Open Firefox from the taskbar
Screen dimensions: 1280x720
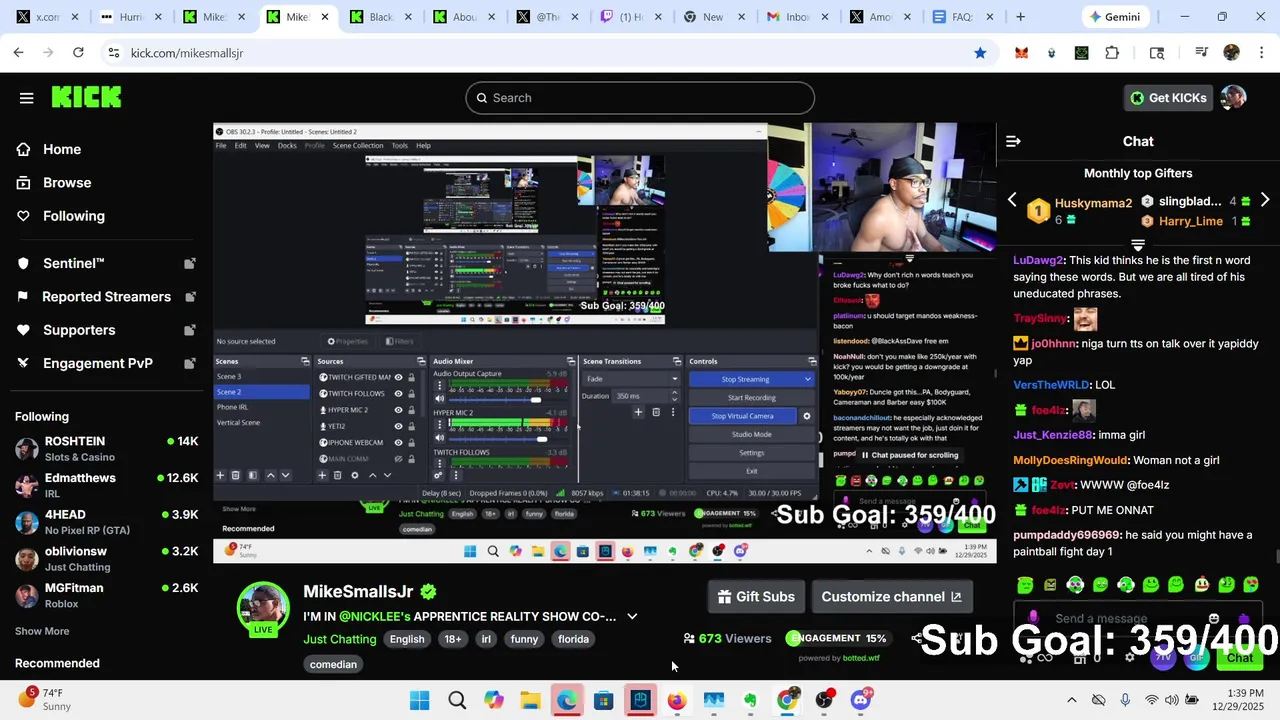click(x=677, y=700)
